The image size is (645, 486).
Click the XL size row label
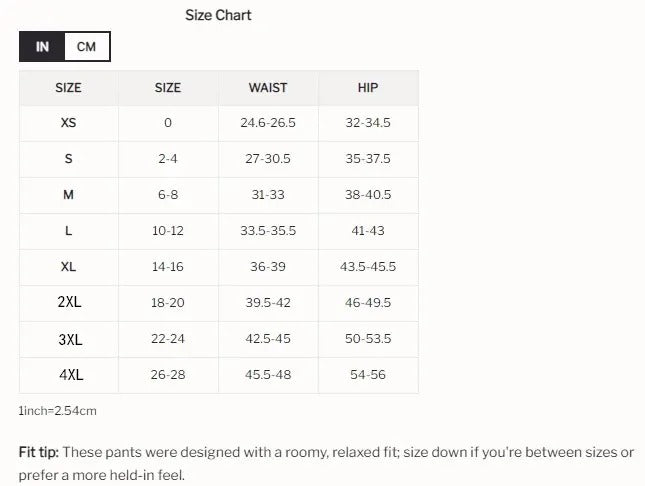coord(68,267)
